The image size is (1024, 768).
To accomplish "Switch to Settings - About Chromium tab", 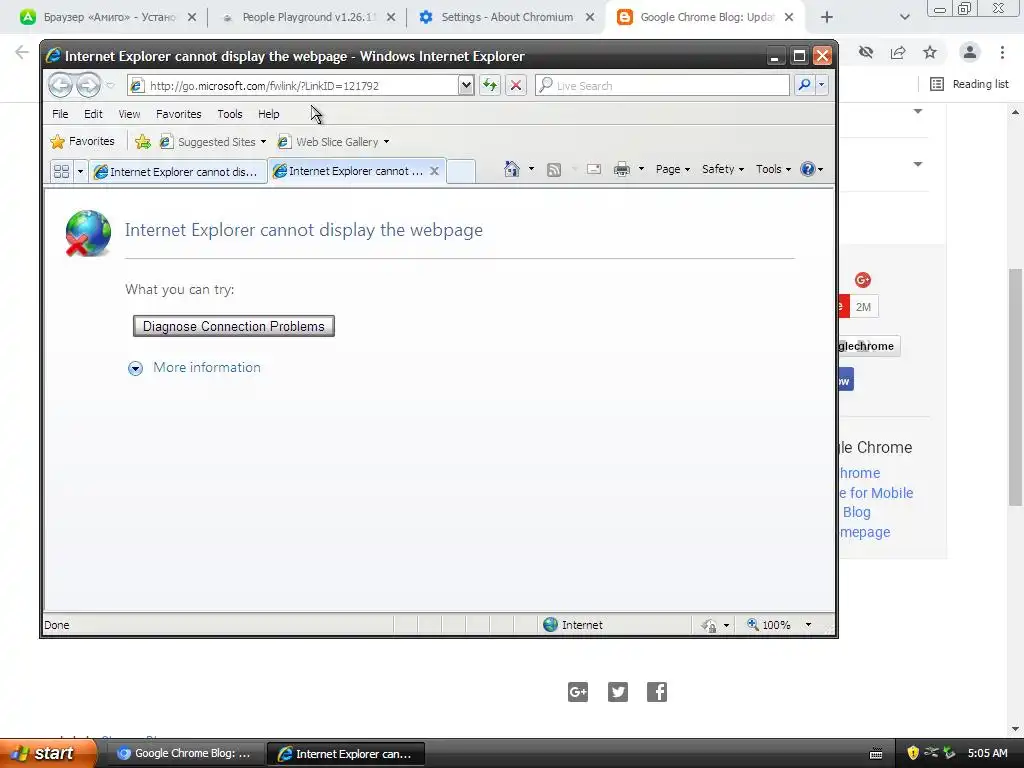I will tap(506, 17).
